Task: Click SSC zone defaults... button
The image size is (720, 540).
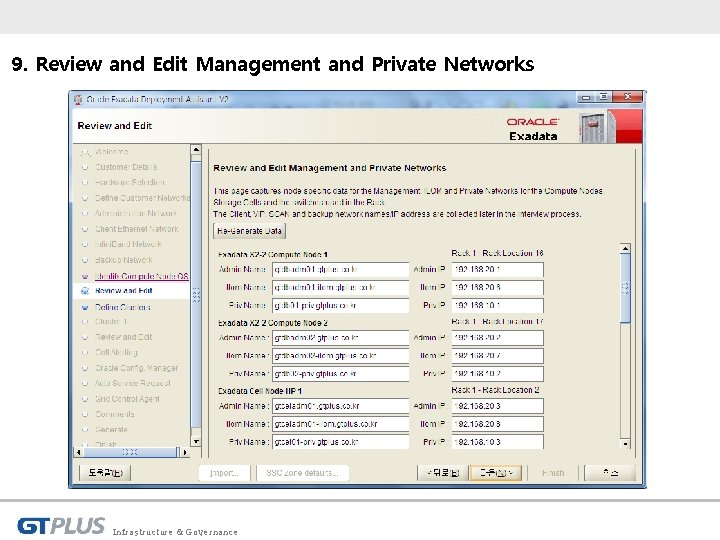Action: (x=303, y=472)
